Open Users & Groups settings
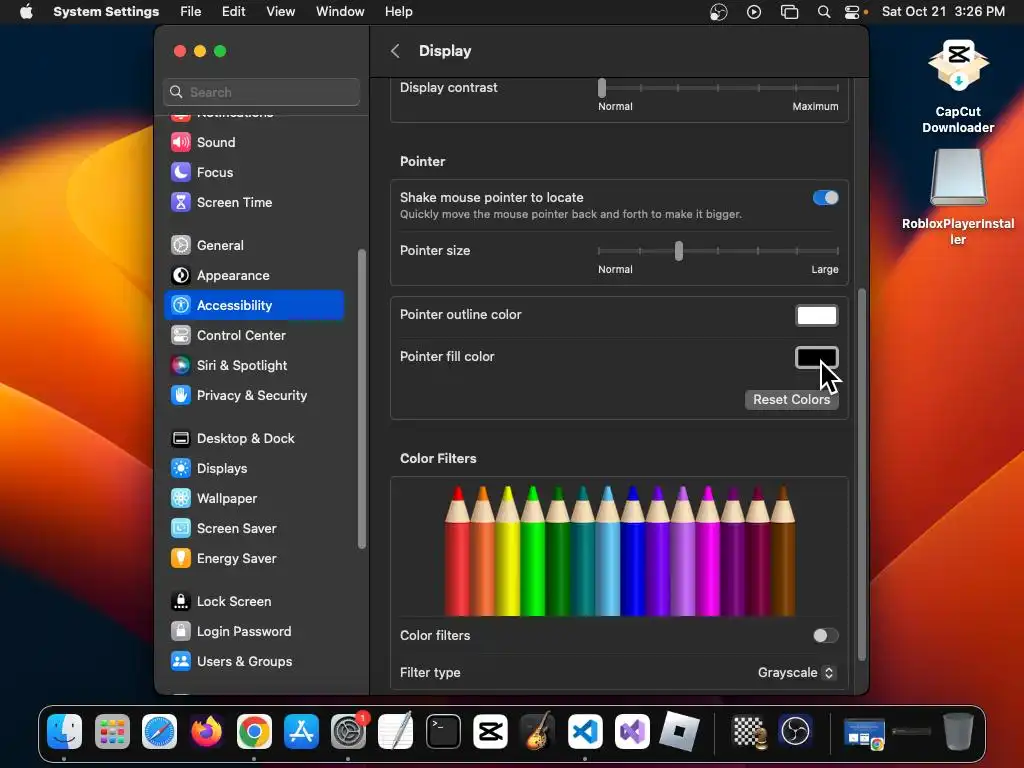The width and height of the screenshot is (1024, 768). pyautogui.click(x=254, y=662)
